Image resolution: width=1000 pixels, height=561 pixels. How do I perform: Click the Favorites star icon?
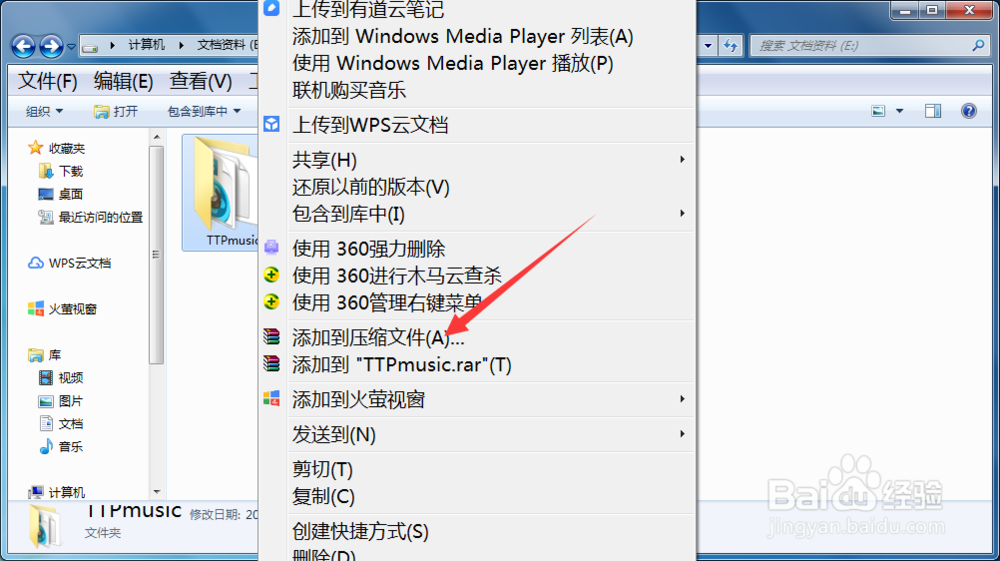[36, 148]
